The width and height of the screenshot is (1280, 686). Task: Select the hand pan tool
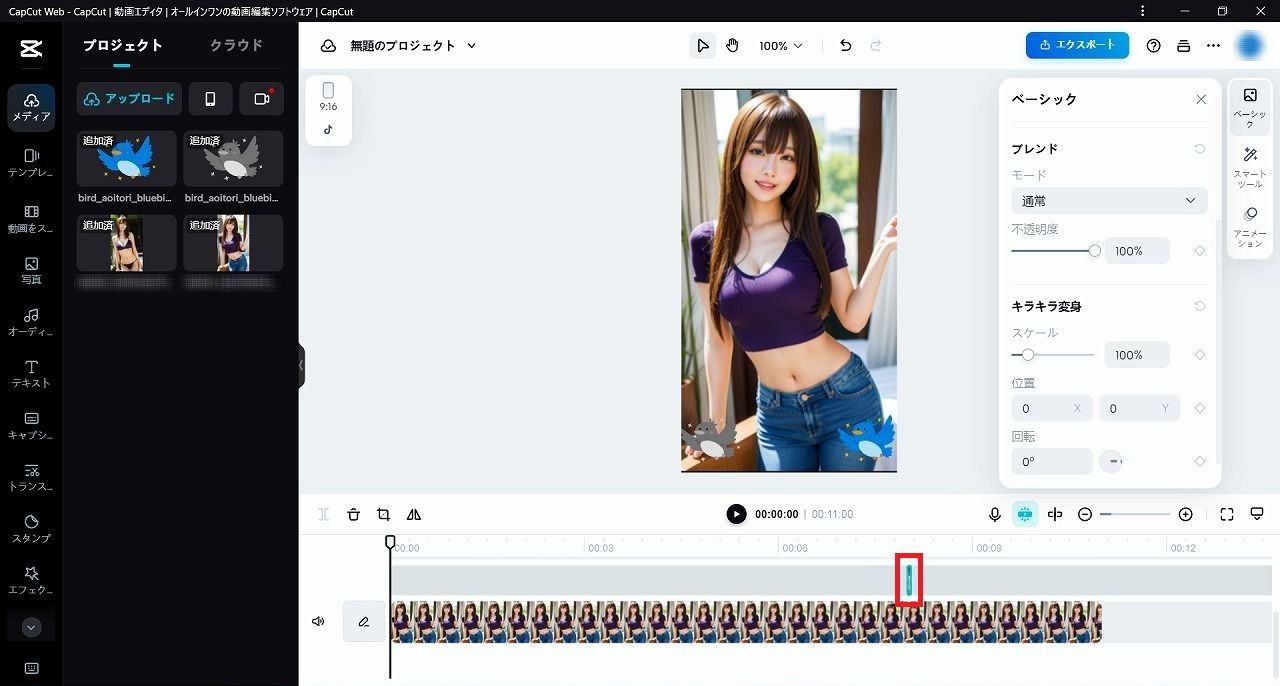click(732, 46)
